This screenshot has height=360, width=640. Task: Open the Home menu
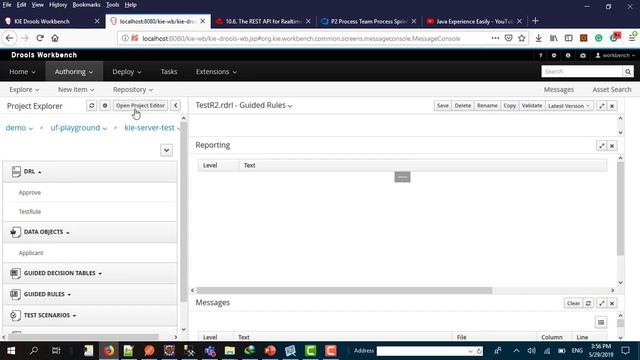(x=22, y=72)
